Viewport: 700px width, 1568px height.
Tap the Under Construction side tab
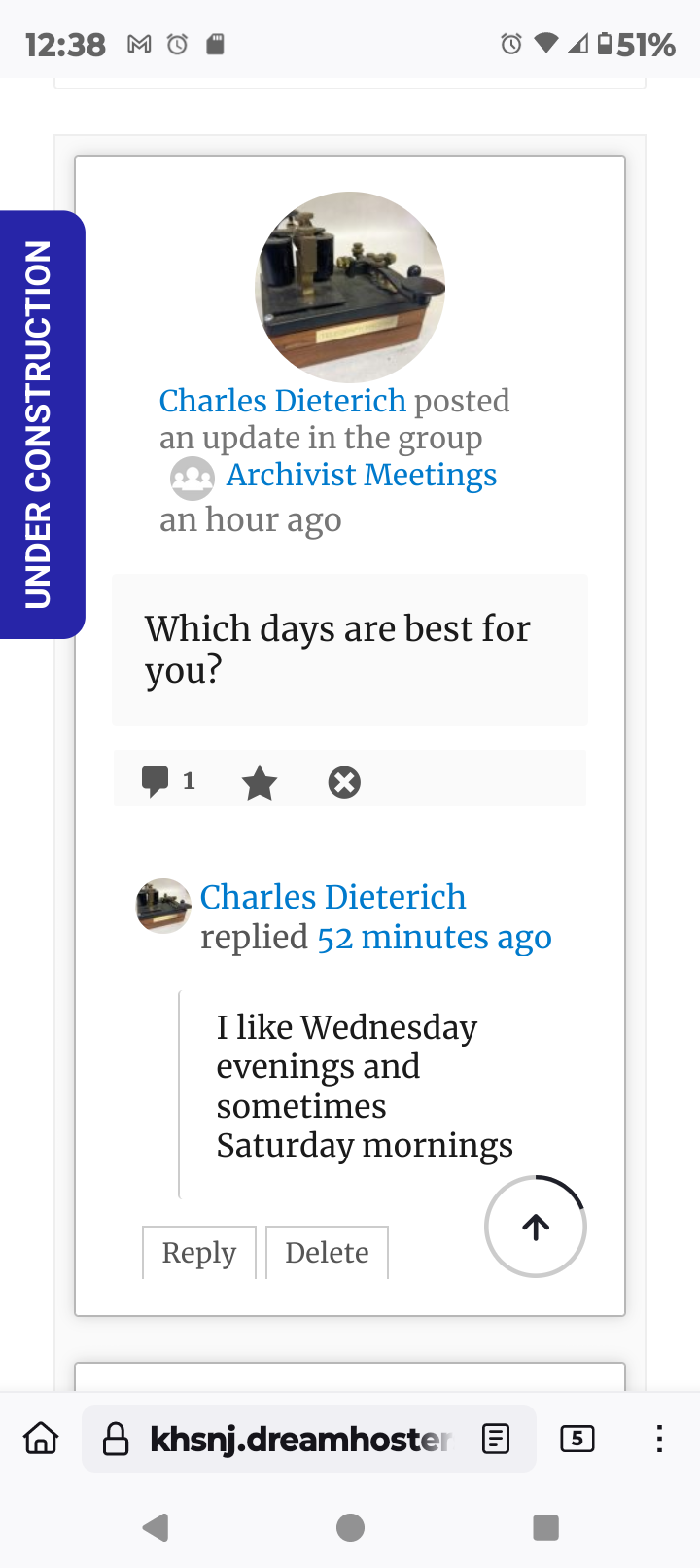(x=39, y=424)
